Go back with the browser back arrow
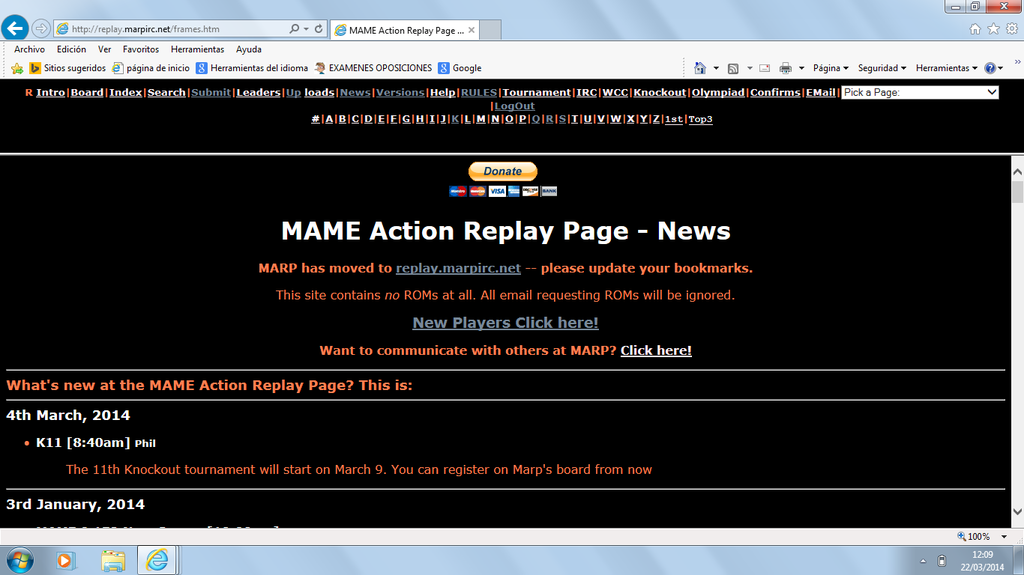The image size is (1024, 575). point(15,28)
